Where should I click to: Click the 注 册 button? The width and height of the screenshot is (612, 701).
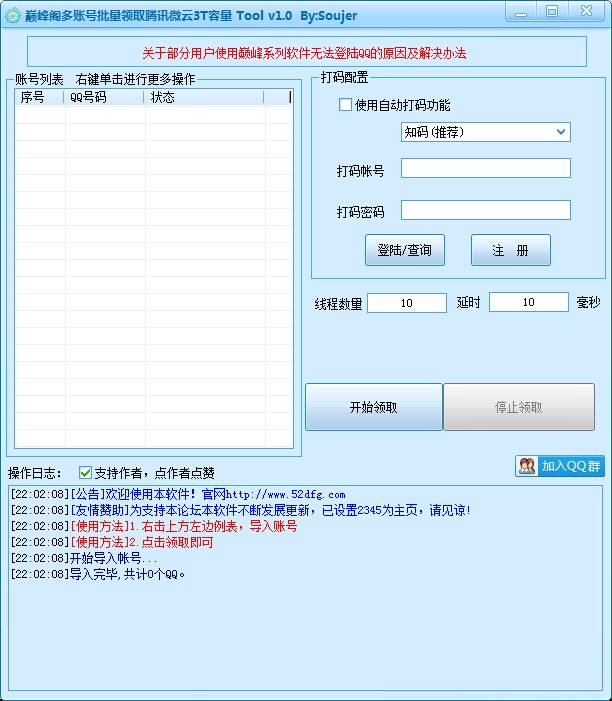coord(511,250)
